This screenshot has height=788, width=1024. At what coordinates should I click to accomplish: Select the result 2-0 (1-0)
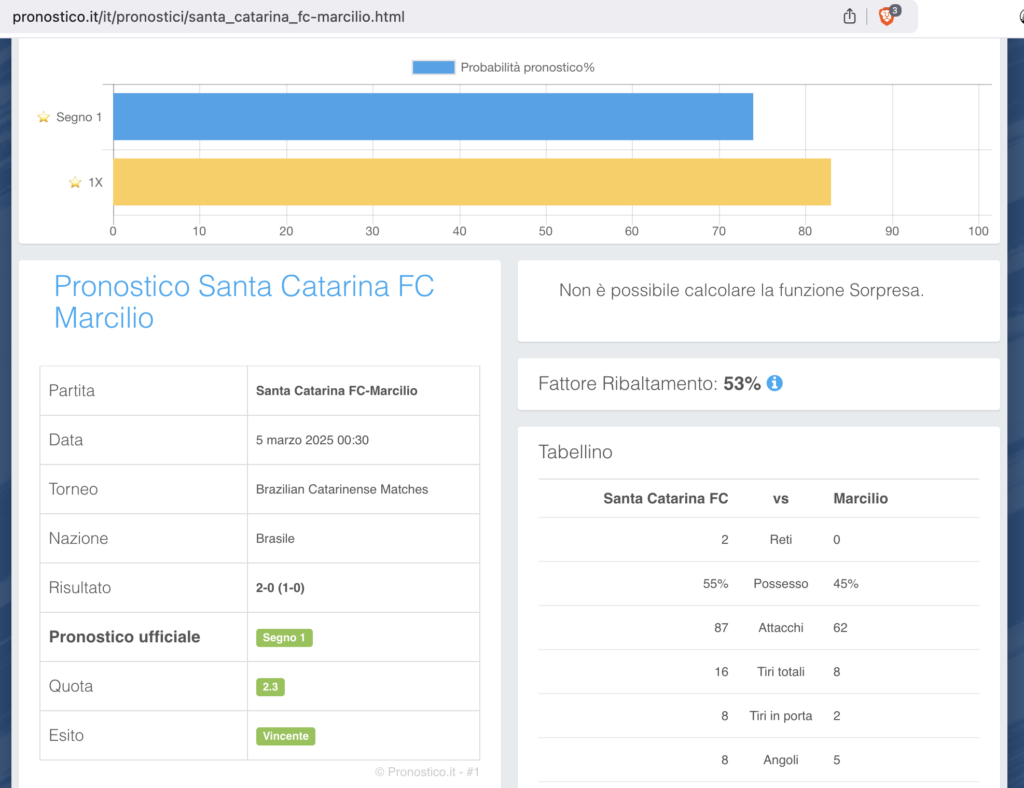coord(280,588)
